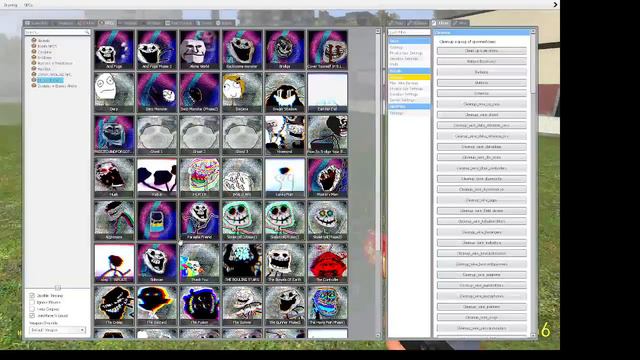Click the arrow at top-right corner

pyautogui.click(x=555, y=4)
